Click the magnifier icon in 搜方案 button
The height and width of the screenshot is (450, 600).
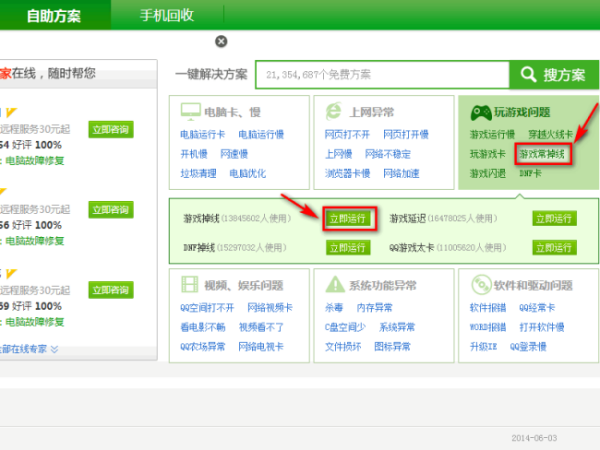coord(528,74)
